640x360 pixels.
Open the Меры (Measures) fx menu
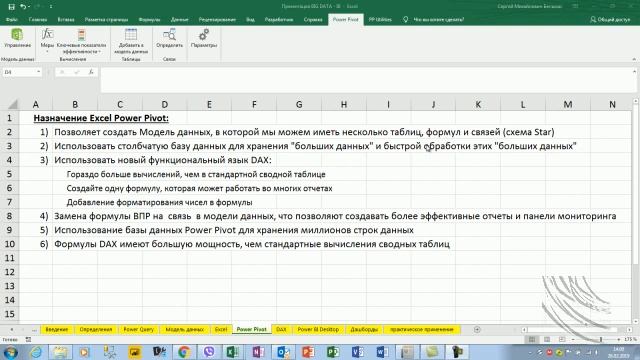47,40
